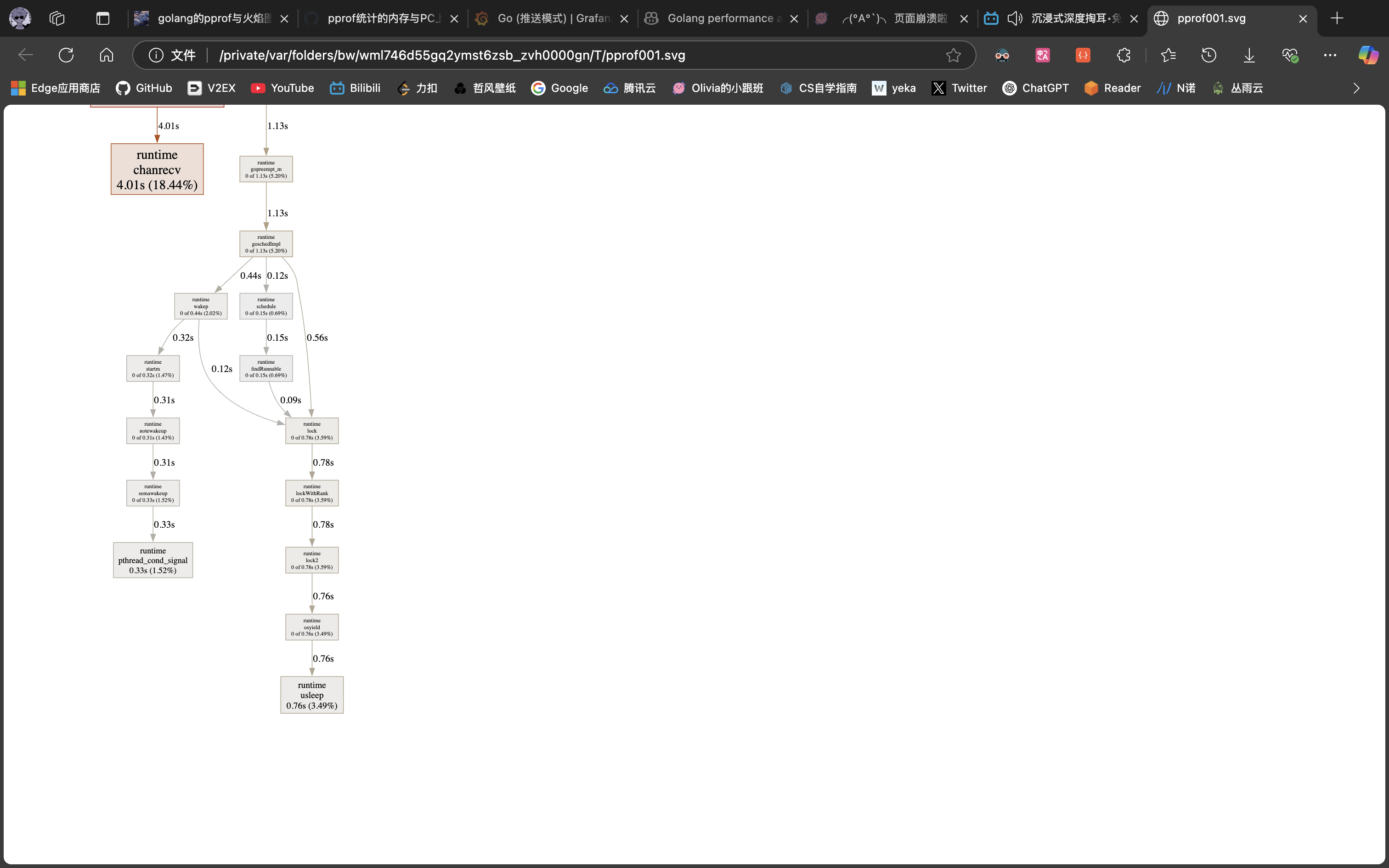The image size is (1389, 868).
Task: Click the browser refresh icon
Action: point(66,55)
